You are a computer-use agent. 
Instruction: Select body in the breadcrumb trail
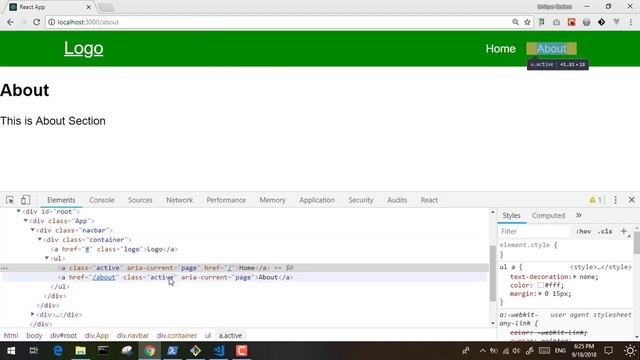[x=34, y=336]
